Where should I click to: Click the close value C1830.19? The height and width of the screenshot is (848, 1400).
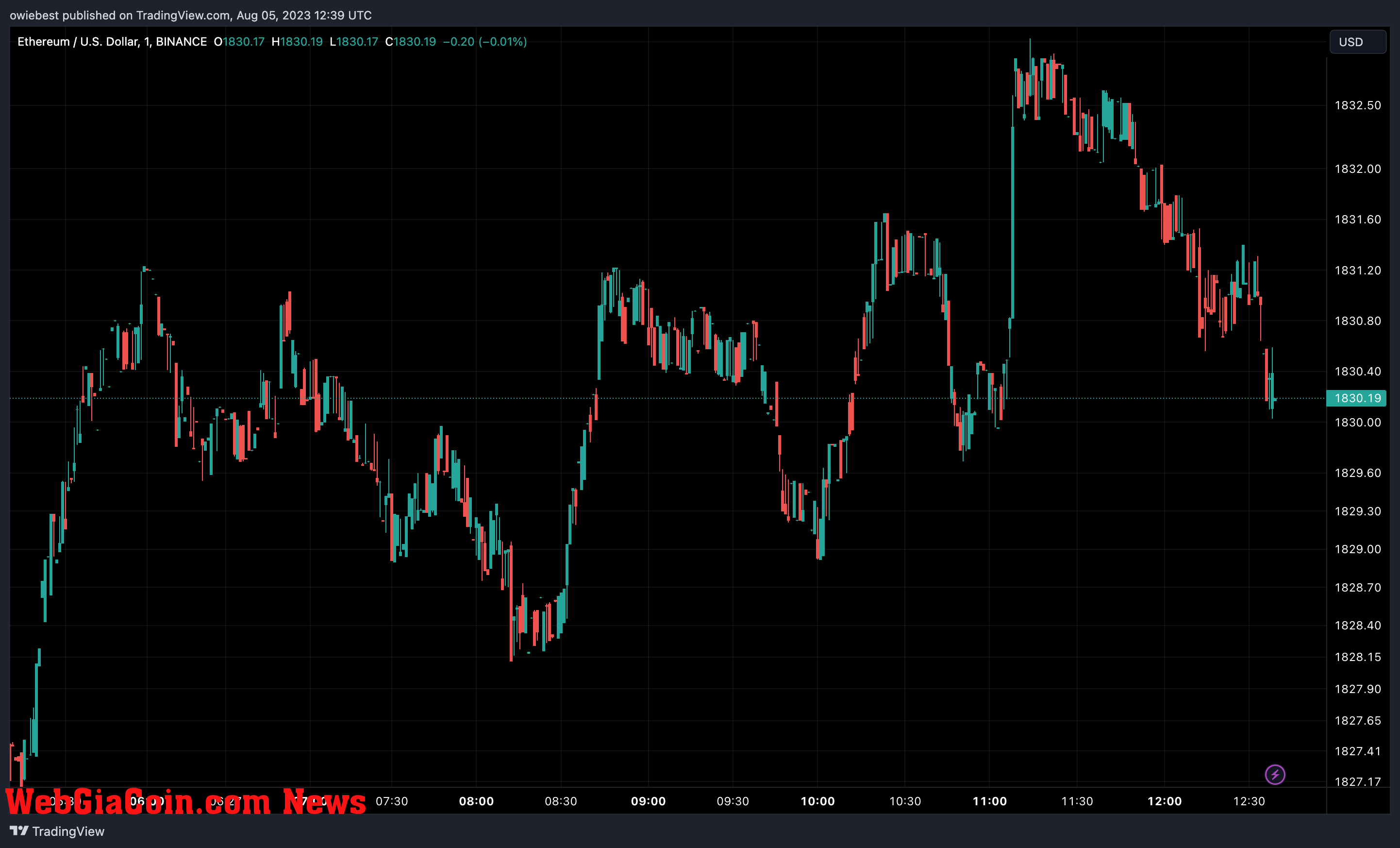411,41
